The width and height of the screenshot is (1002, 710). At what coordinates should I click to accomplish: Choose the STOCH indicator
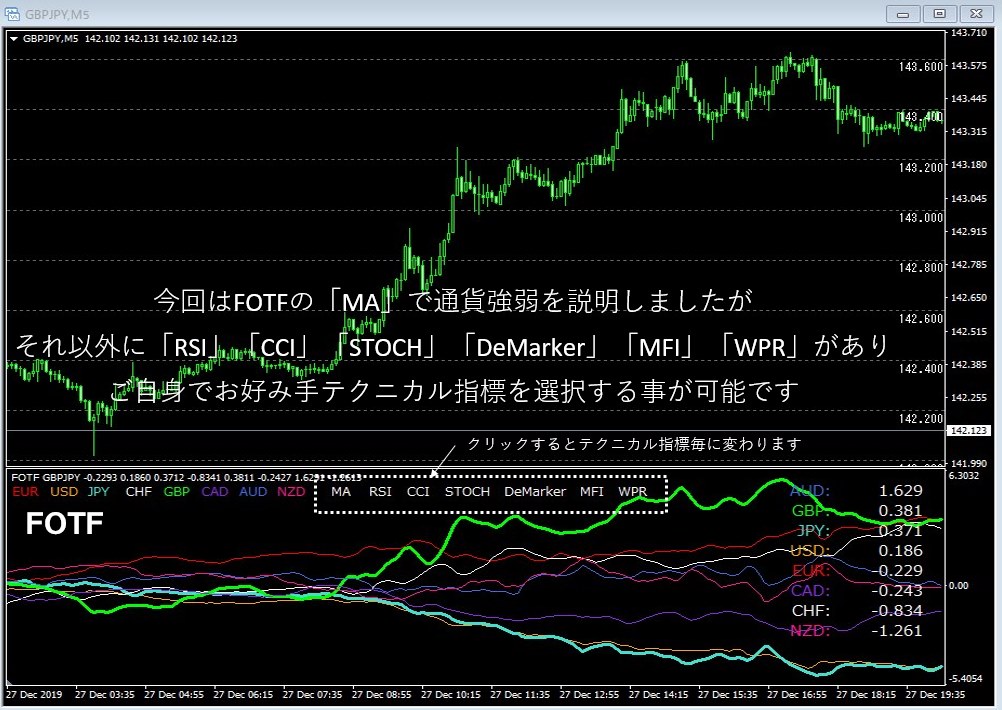[467, 491]
